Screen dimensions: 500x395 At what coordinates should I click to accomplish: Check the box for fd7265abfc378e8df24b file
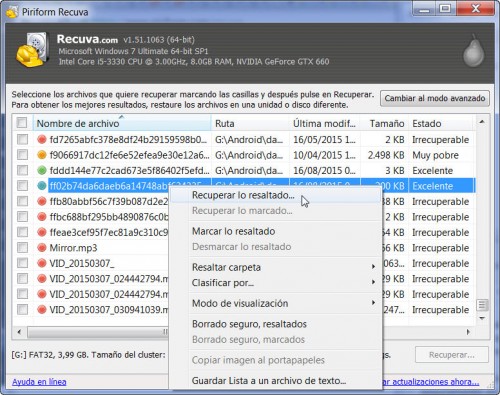point(22,139)
